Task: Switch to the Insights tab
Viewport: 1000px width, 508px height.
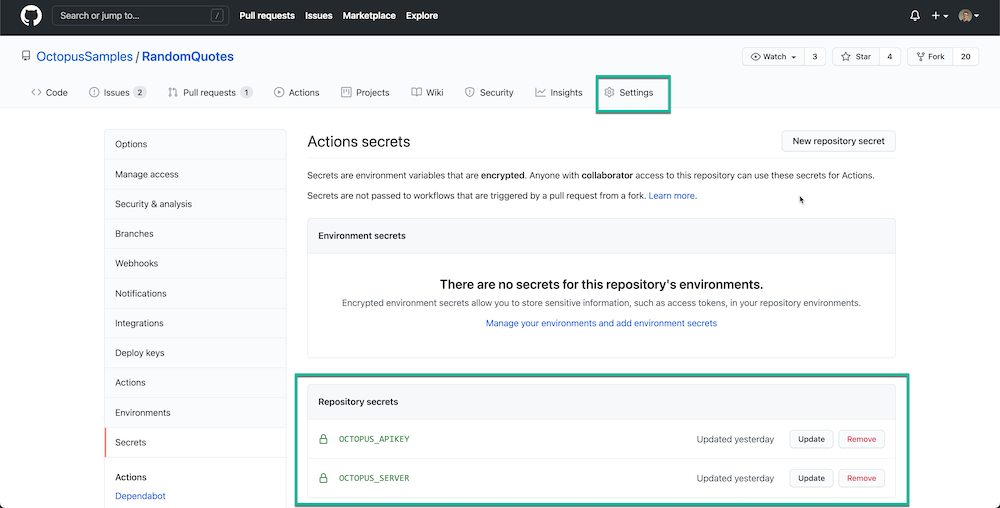Action: [559, 92]
